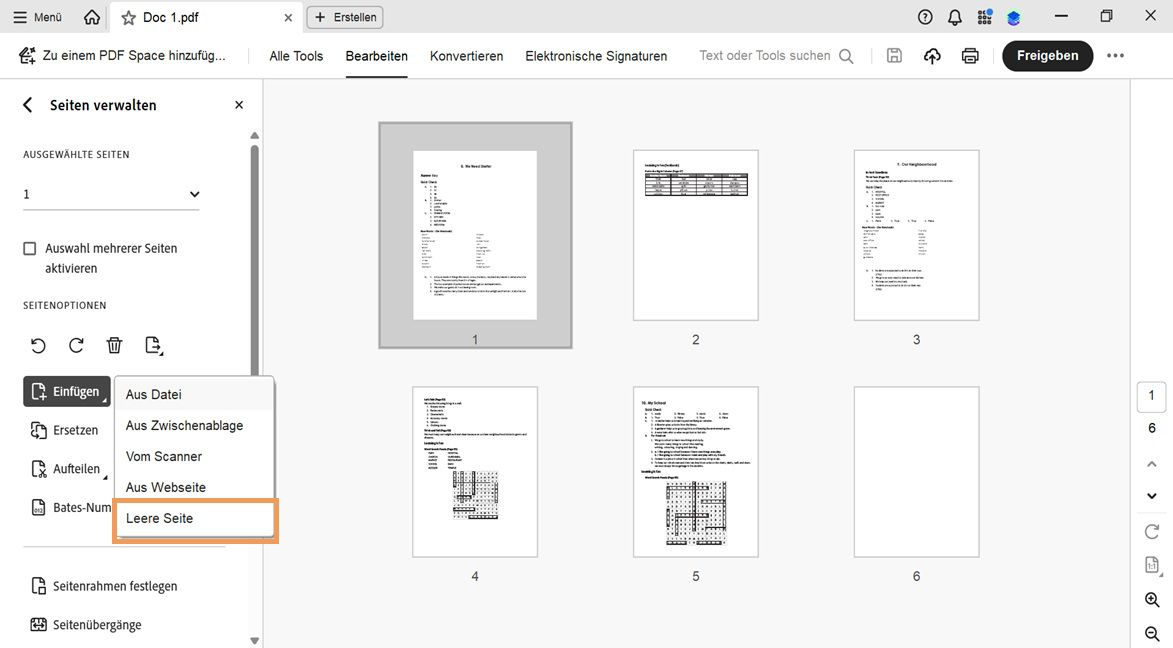Image resolution: width=1173 pixels, height=648 pixels.
Task: Click the save document disk icon
Action: click(x=893, y=56)
